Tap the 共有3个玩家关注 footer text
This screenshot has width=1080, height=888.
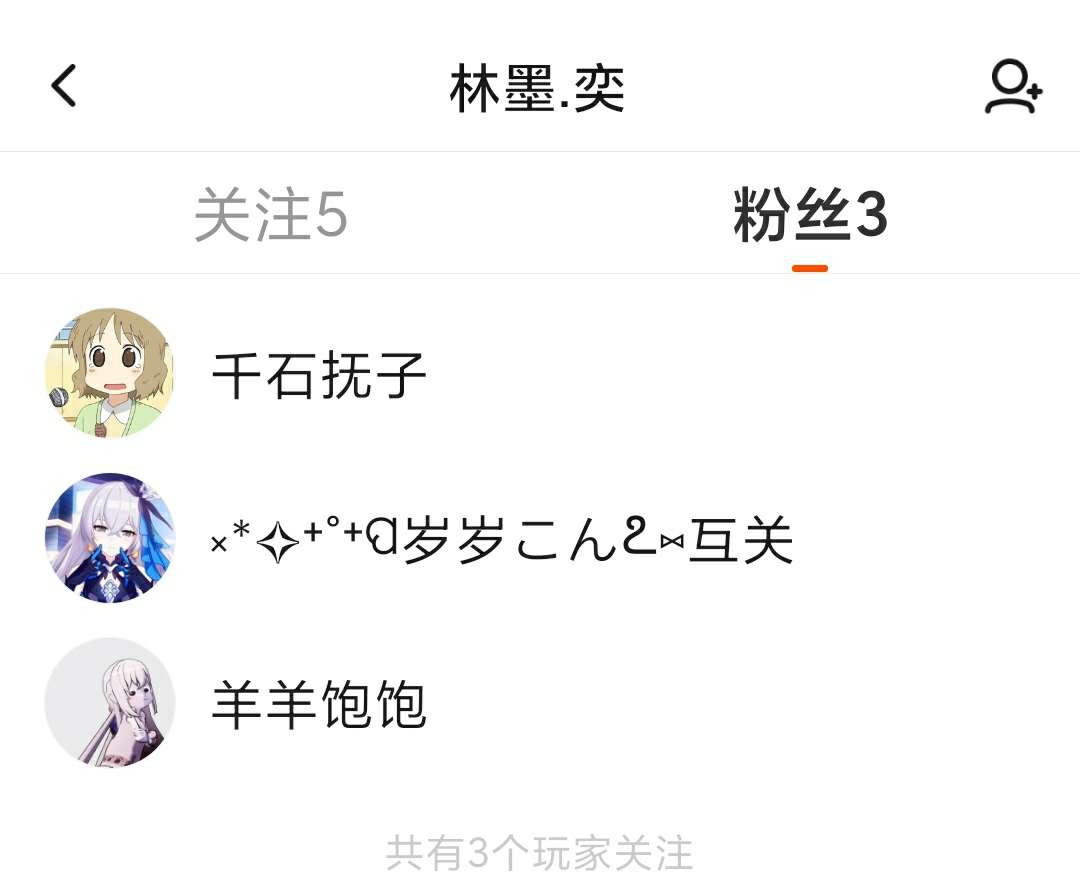click(539, 853)
